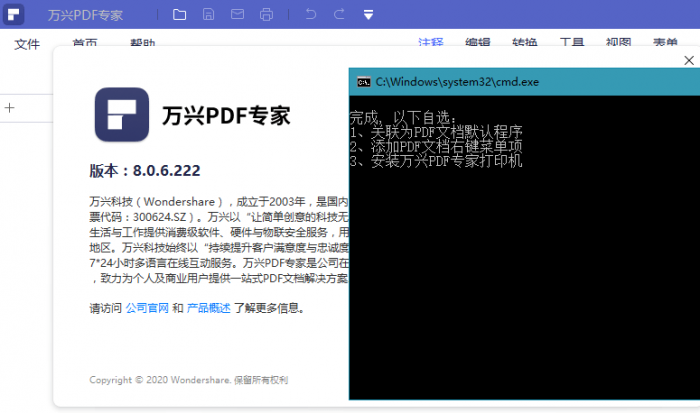Screen dimensions: 700x413
Task: Switch to the 编辑 tab
Action: click(478, 43)
